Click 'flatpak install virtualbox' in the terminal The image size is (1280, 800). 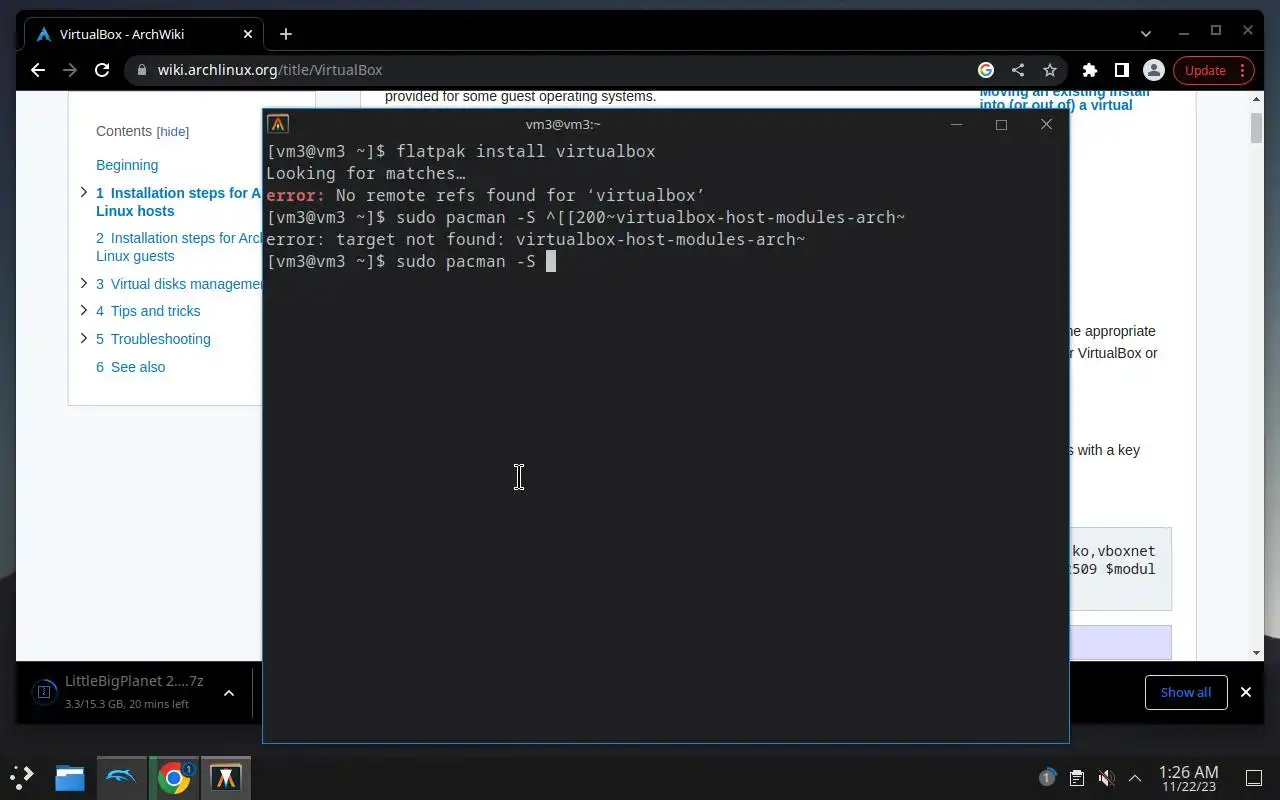tap(526, 151)
